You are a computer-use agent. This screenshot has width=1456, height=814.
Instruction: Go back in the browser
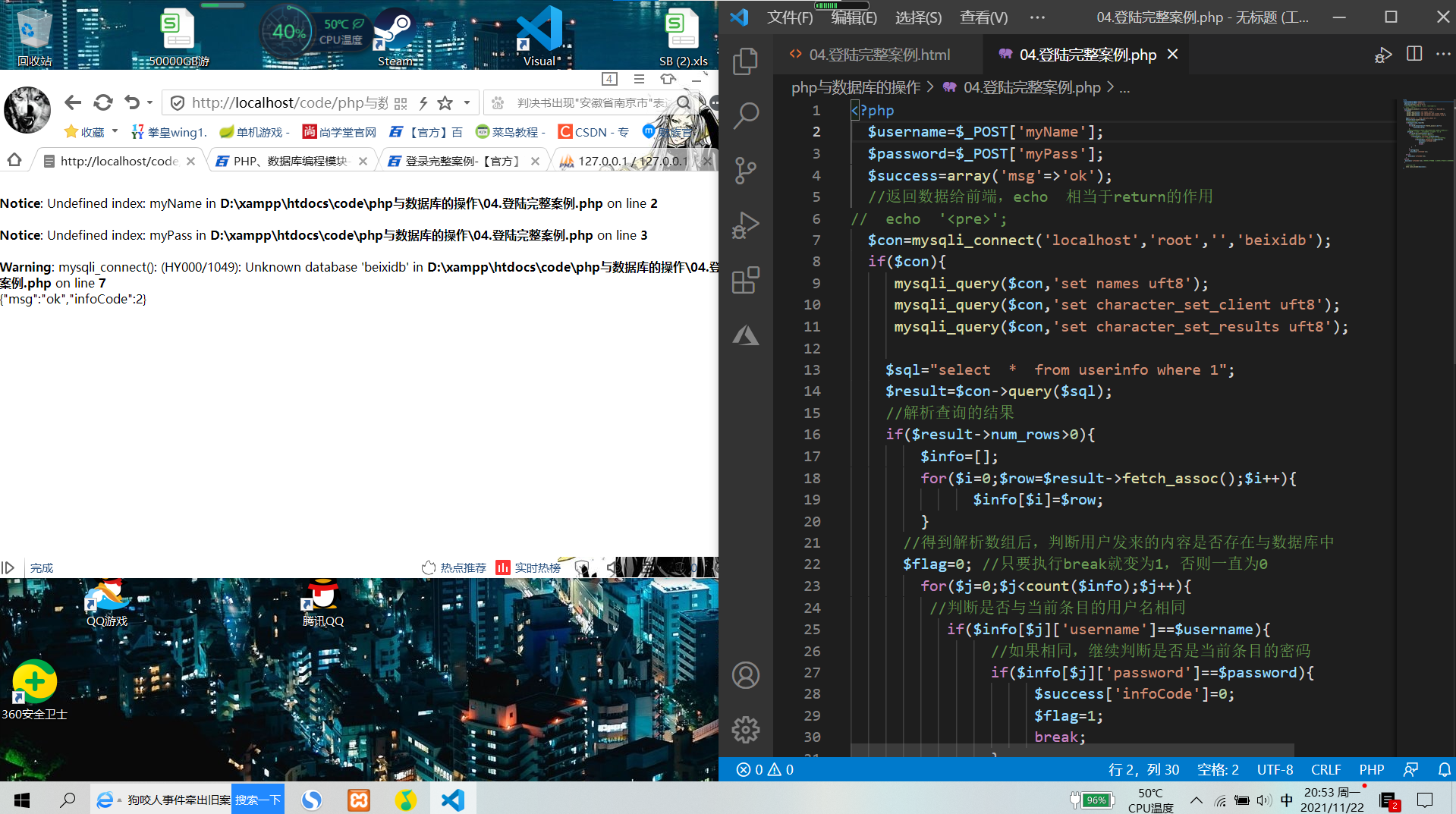pos(73,102)
